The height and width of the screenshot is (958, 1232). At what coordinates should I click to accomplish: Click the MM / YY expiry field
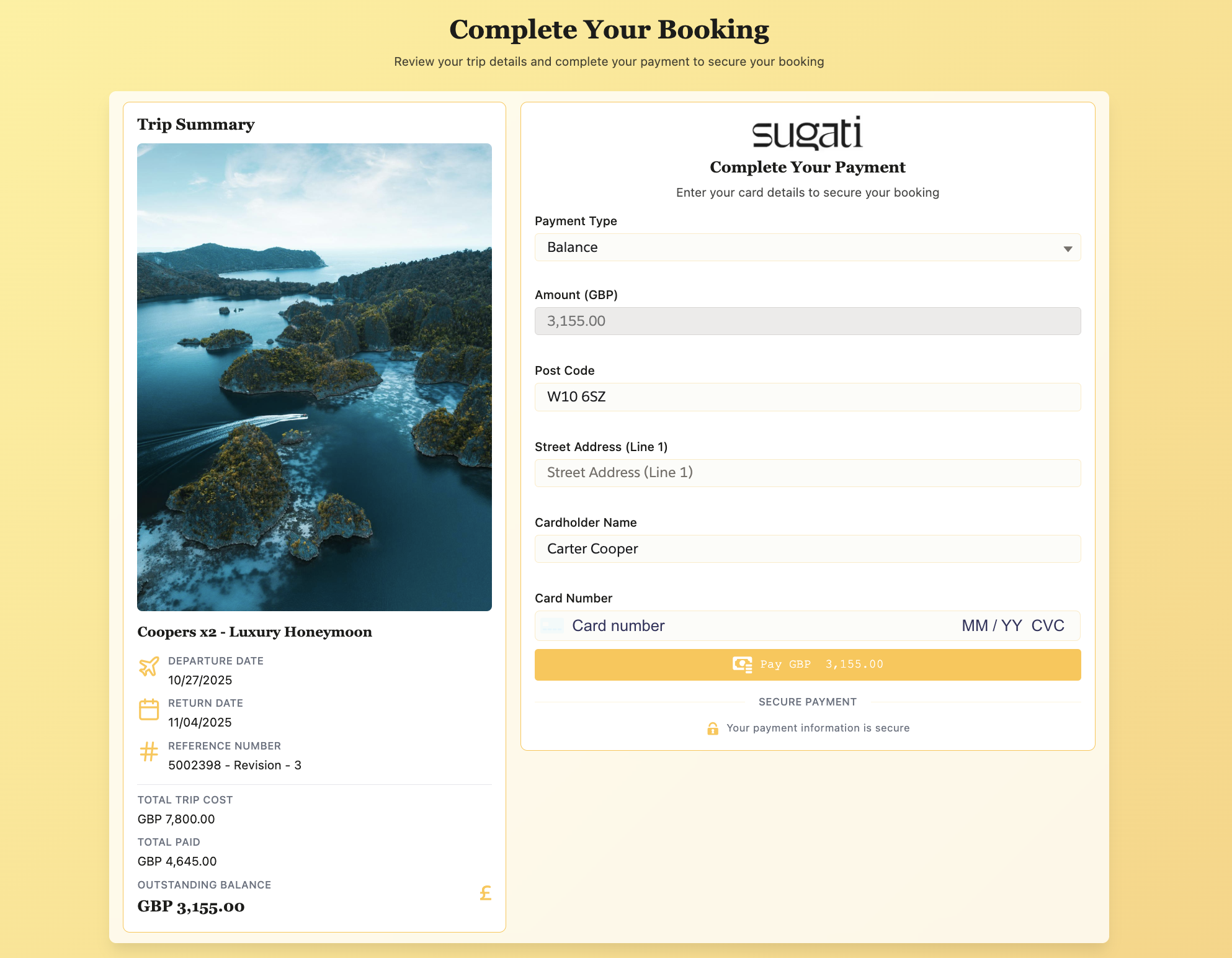point(991,625)
